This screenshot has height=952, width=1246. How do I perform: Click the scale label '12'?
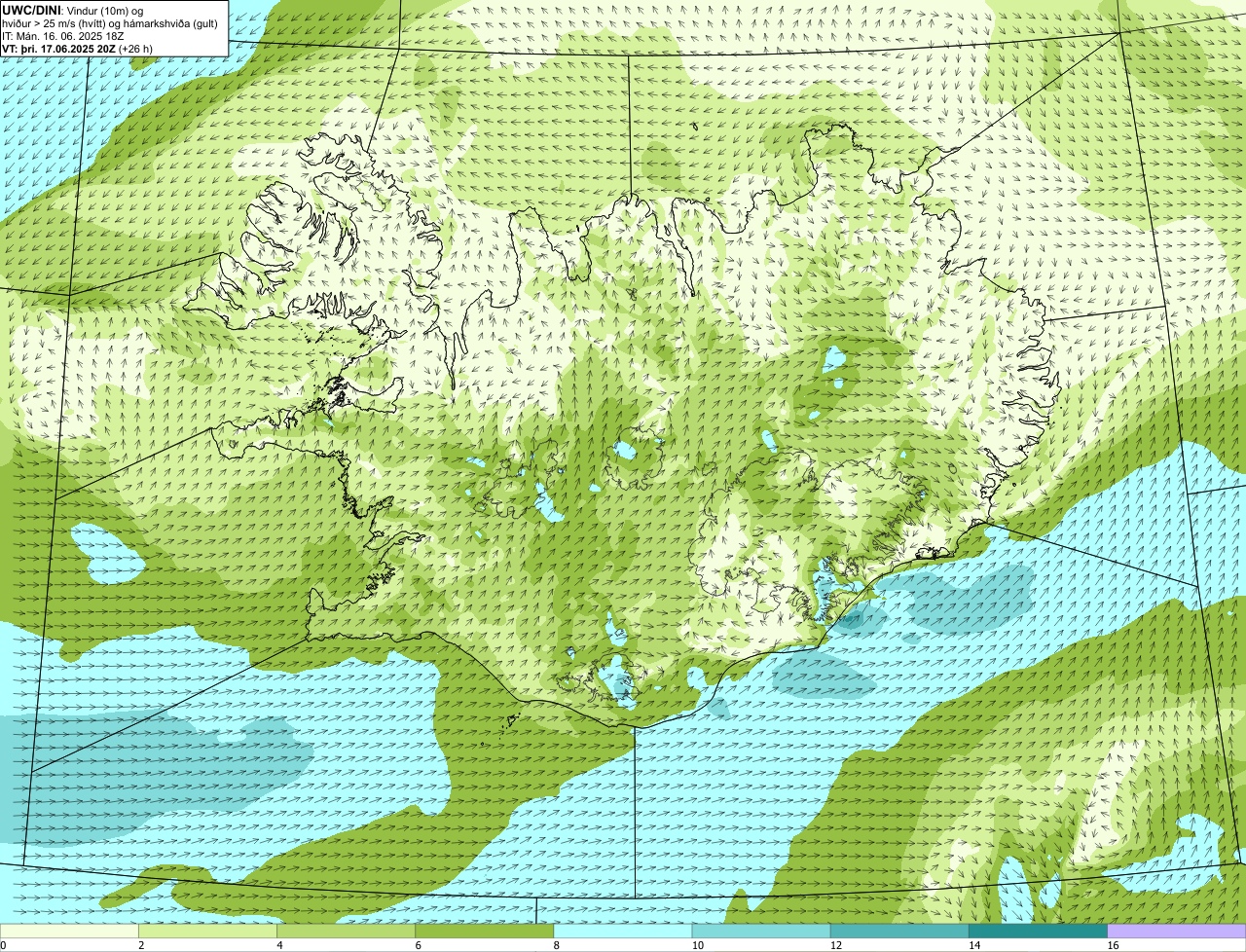click(835, 945)
